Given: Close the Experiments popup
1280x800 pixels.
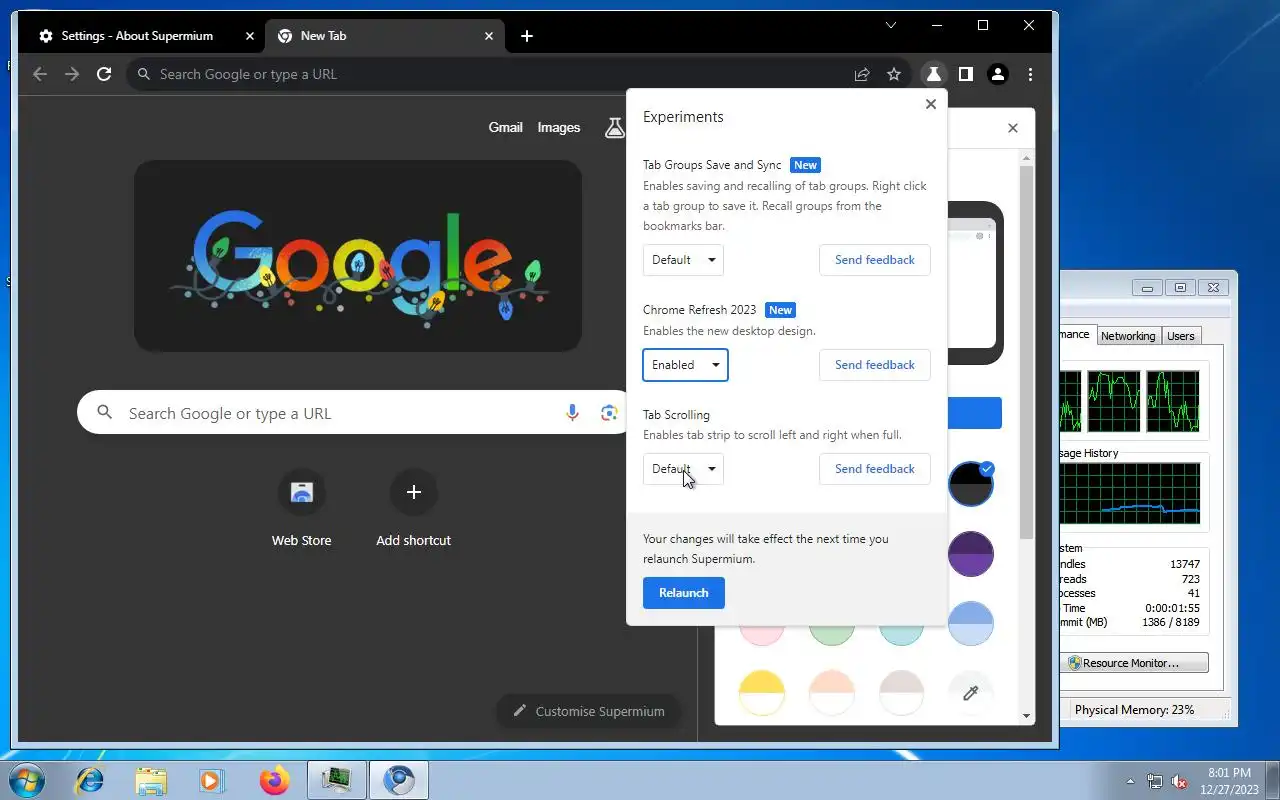Looking at the screenshot, I should (931, 104).
